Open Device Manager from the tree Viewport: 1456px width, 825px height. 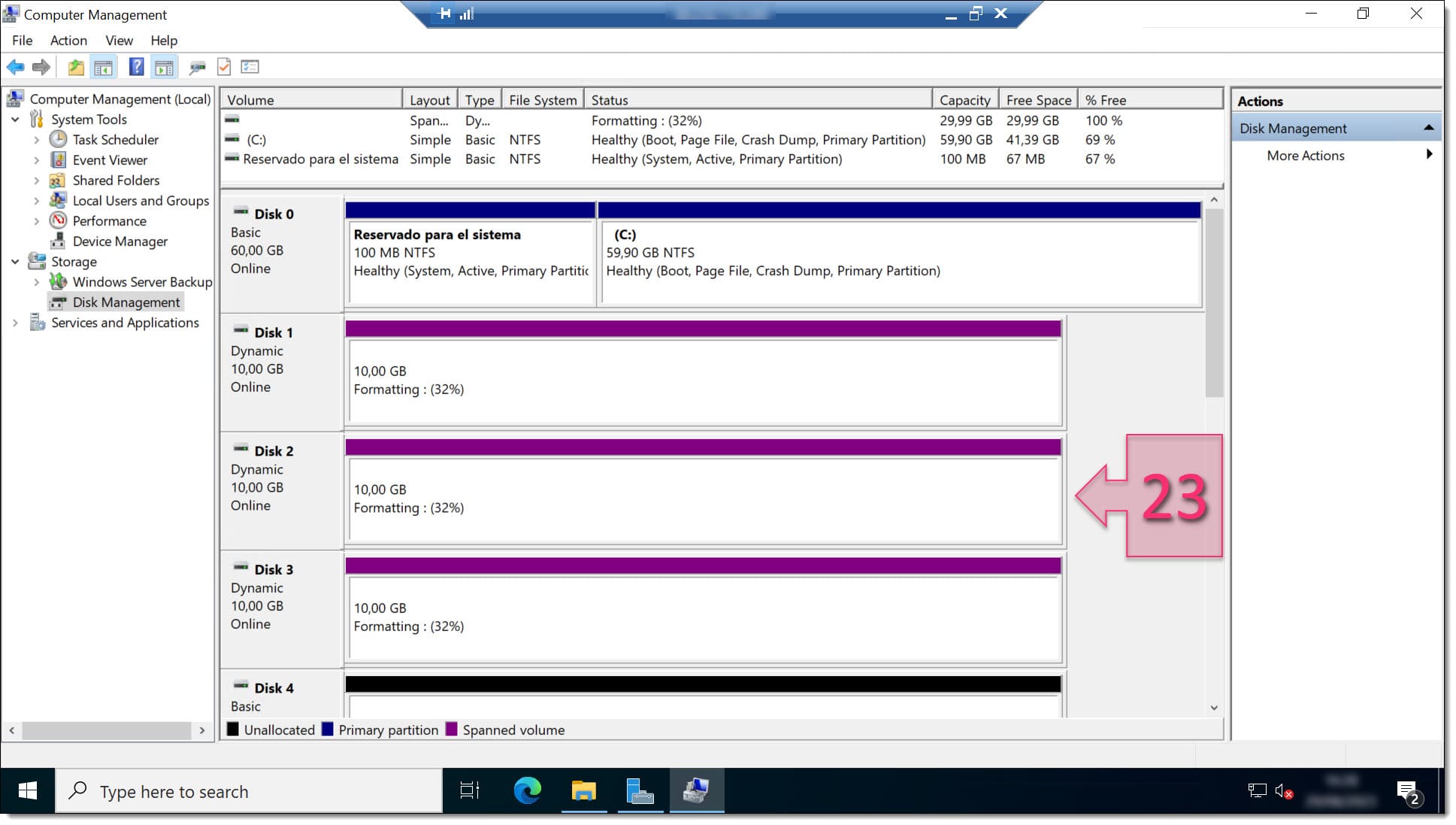coord(120,241)
